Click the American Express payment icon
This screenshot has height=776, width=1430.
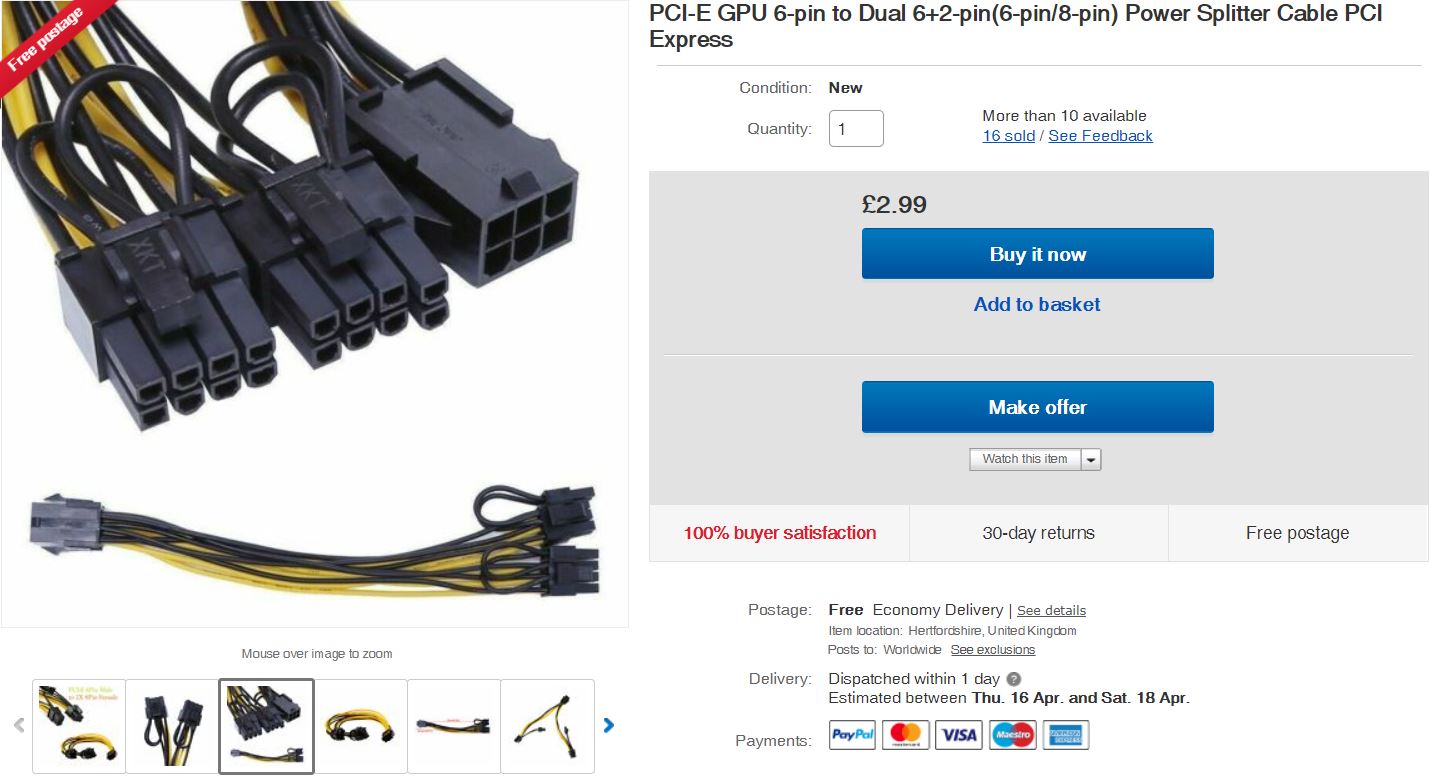pyautogui.click(x=1066, y=735)
